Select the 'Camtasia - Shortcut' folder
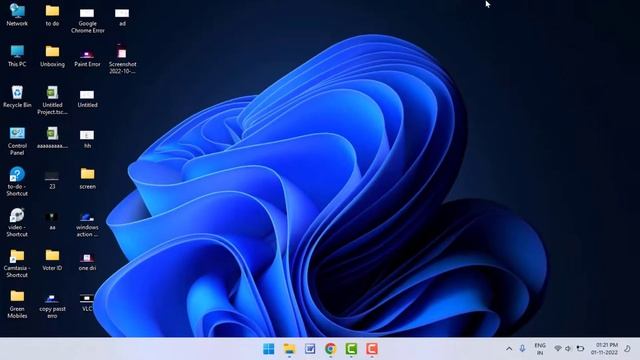Image resolution: width=640 pixels, height=360 pixels. coord(17,263)
